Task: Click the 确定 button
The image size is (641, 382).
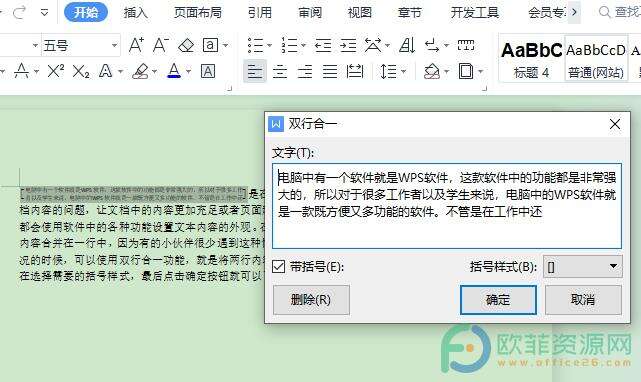Action: (x=498, y=300)
